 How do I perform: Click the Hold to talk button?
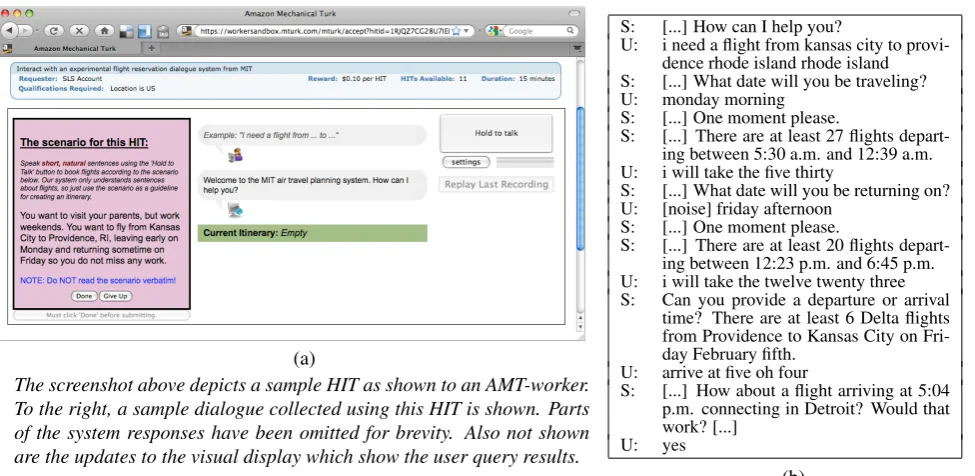click(496, 133)
